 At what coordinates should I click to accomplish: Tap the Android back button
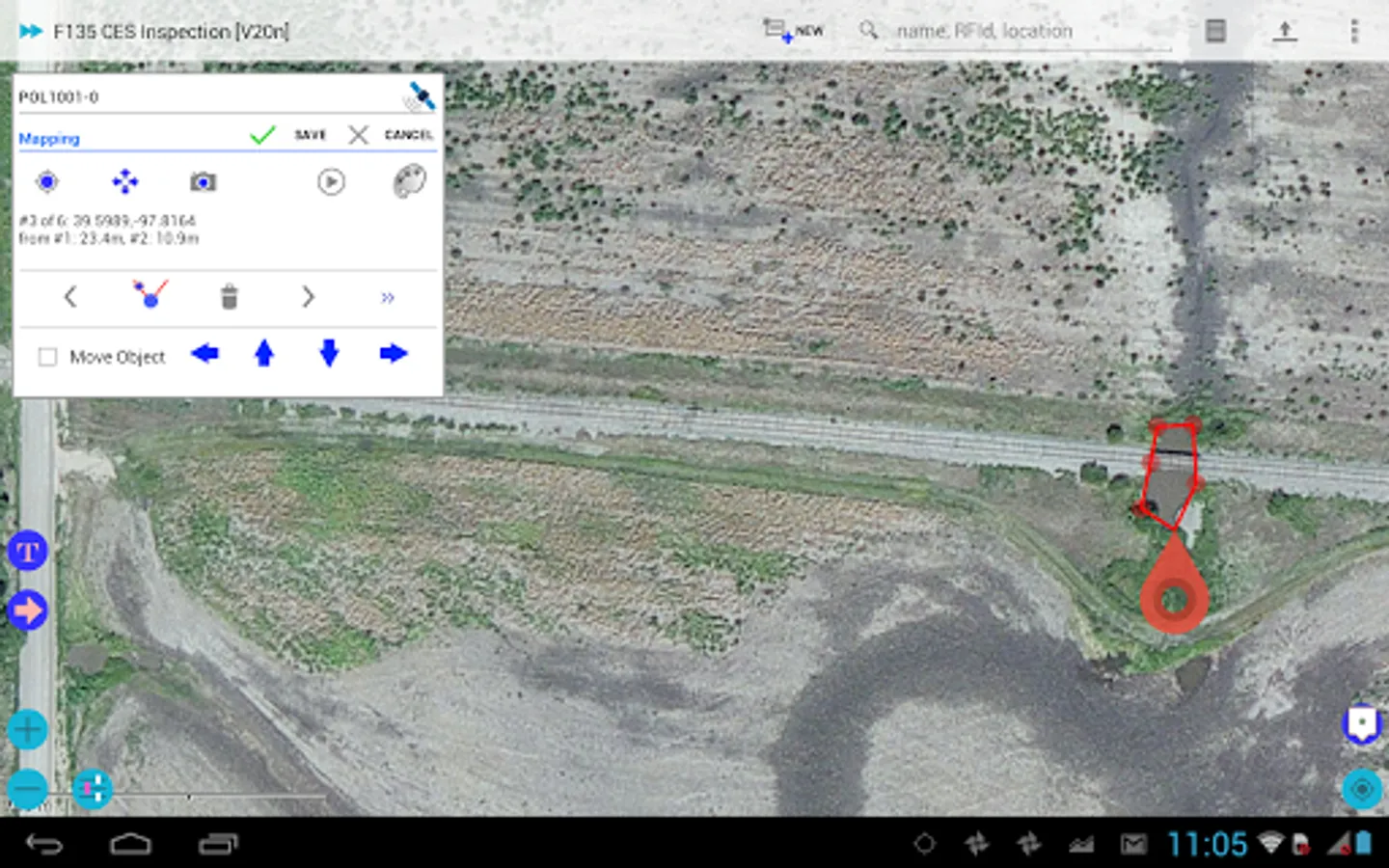[x=44, y=845]
